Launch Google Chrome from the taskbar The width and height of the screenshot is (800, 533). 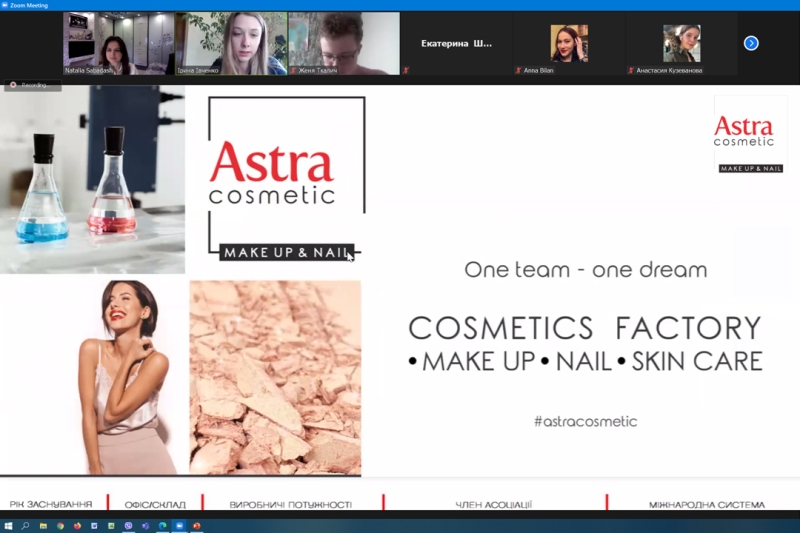coord(60,526)
